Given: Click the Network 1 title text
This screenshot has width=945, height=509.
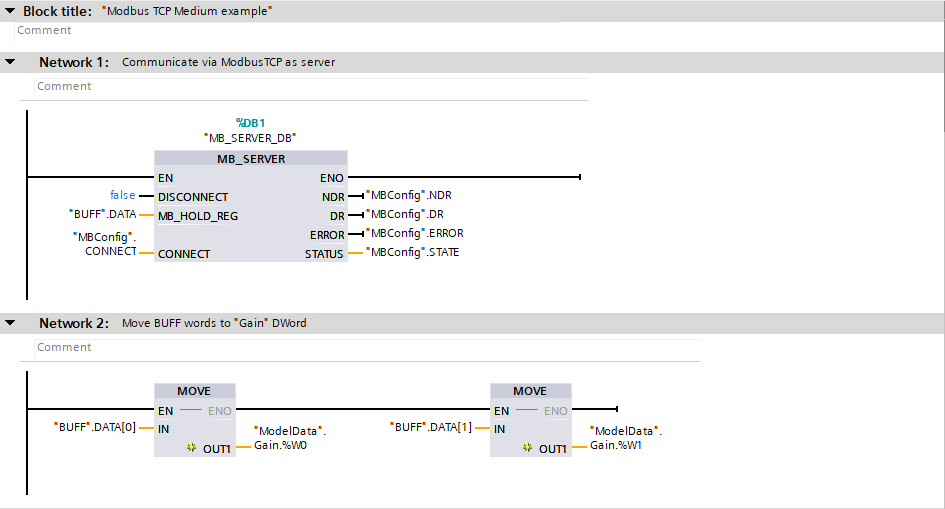Looking at the screenshot, I should point(228,62).
